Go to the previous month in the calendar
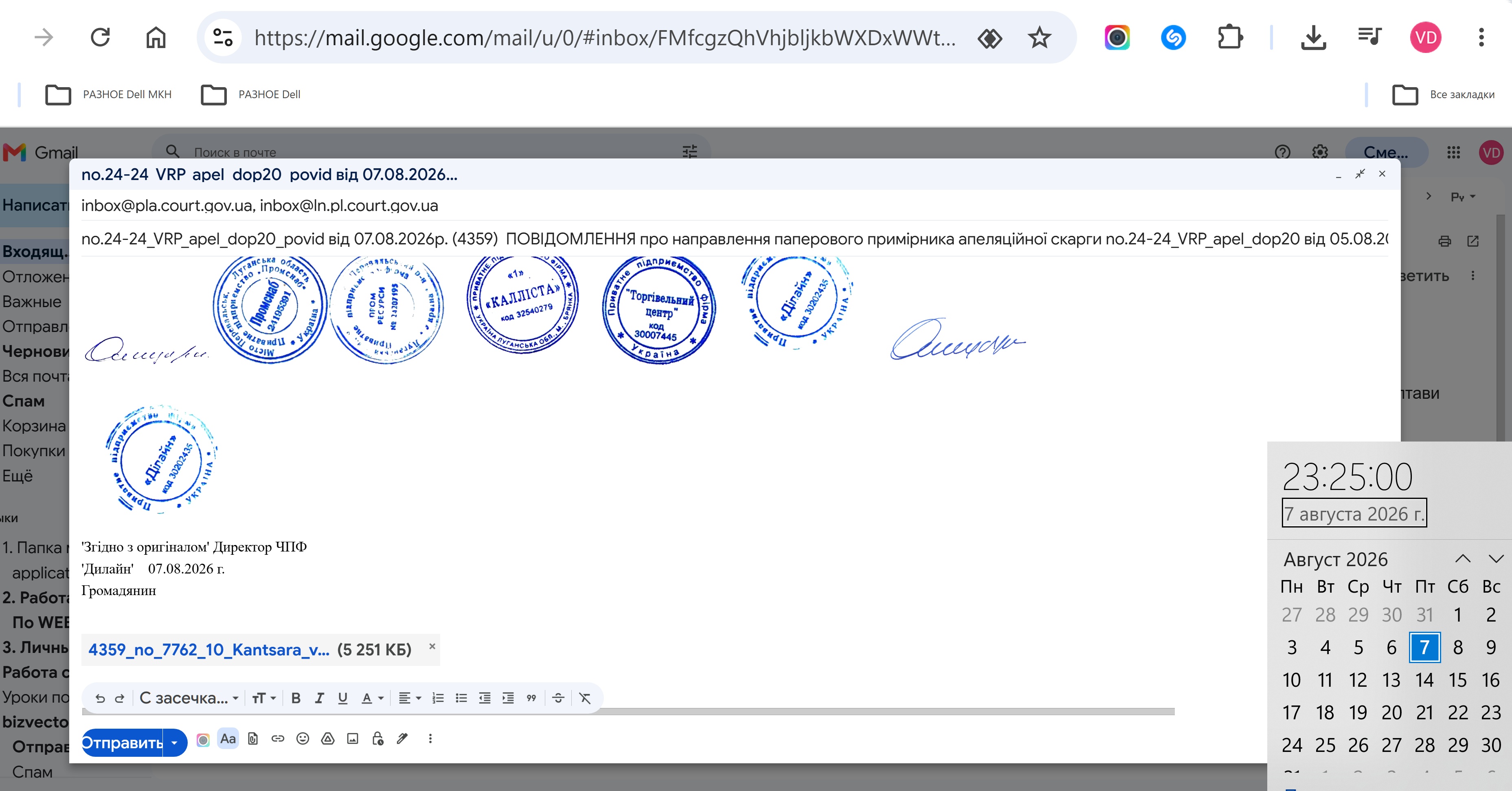The width and height of the screenshot is (1512, 791). coord(1463,558)
